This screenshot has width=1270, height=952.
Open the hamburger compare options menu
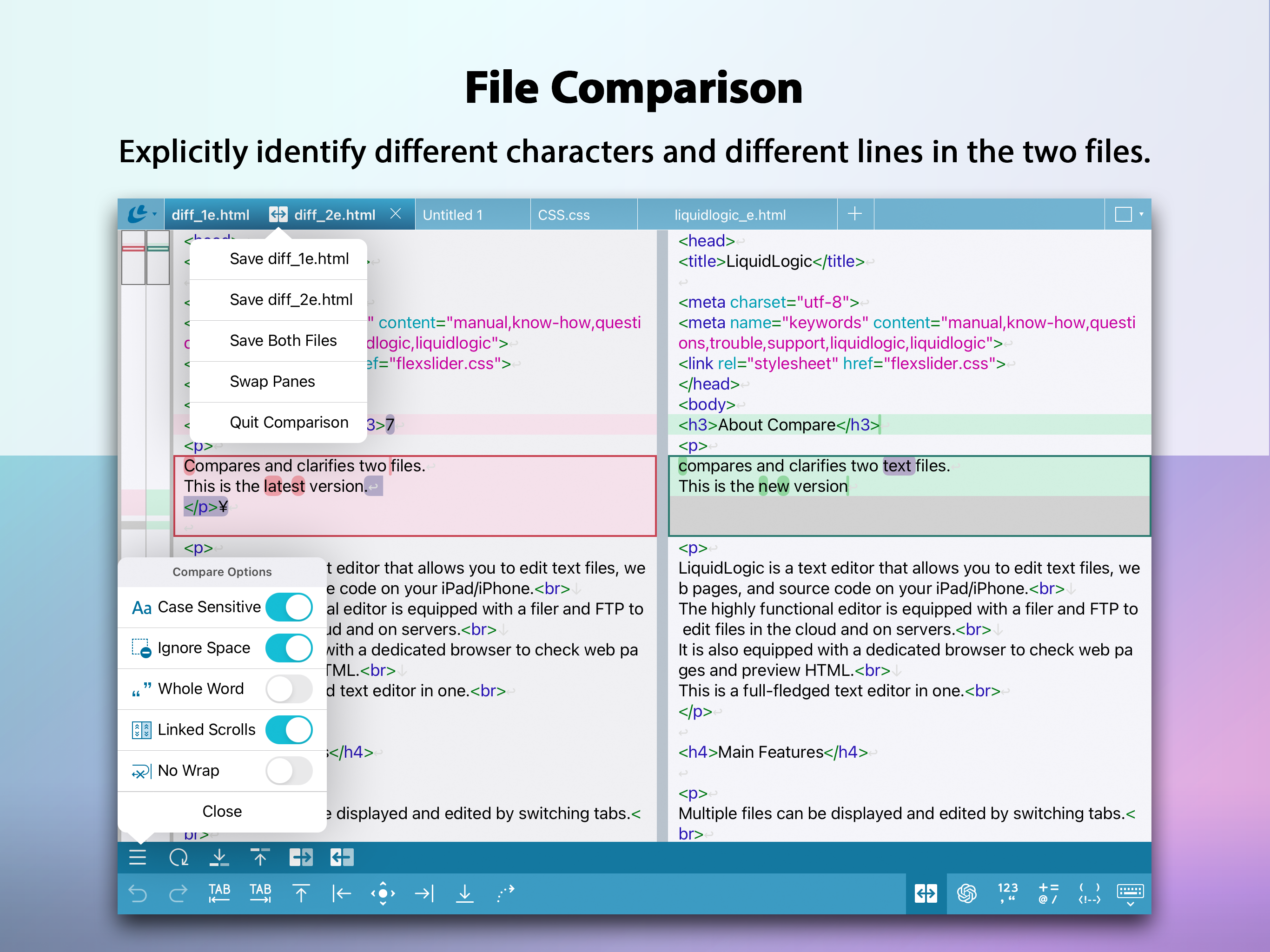[137, 857]
